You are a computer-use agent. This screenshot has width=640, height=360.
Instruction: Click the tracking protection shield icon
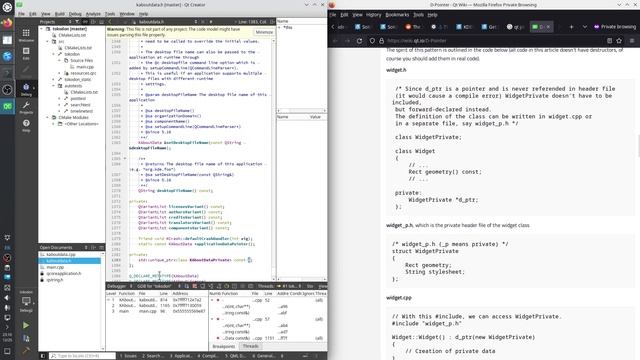click(x=372, y=41)
